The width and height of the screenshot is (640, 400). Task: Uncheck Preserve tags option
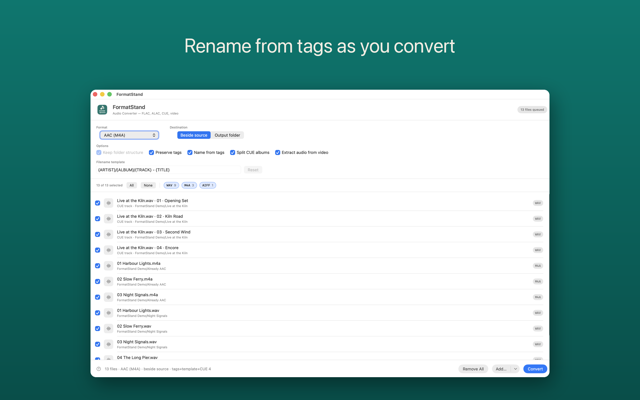151,153
